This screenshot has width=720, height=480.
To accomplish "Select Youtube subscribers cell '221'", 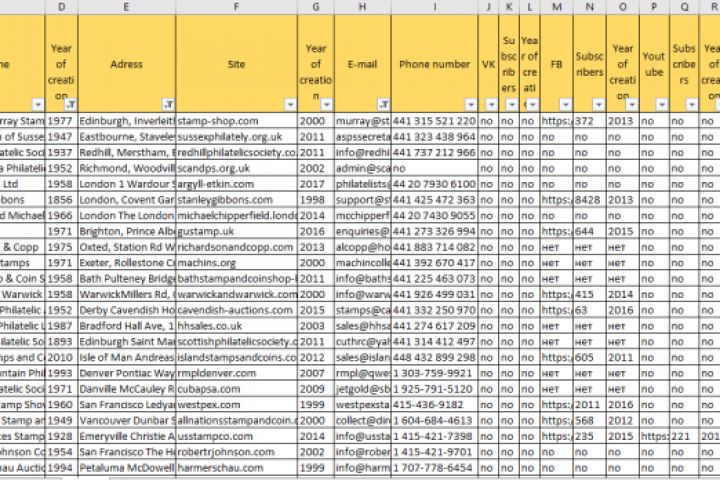I will click(x=684, y=436).
